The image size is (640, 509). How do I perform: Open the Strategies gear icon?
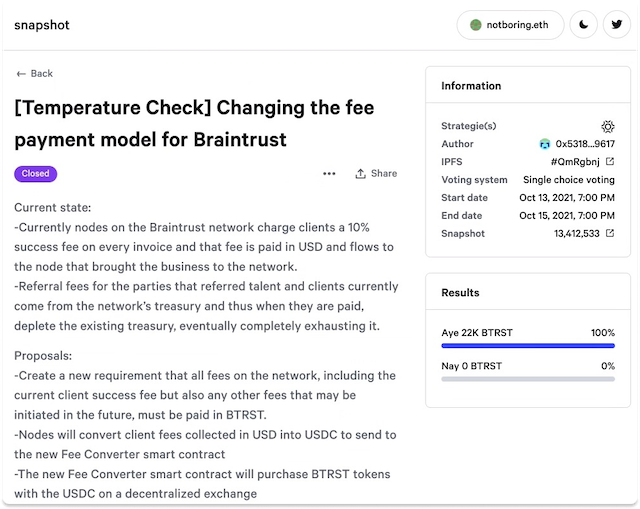click(608, 126)
